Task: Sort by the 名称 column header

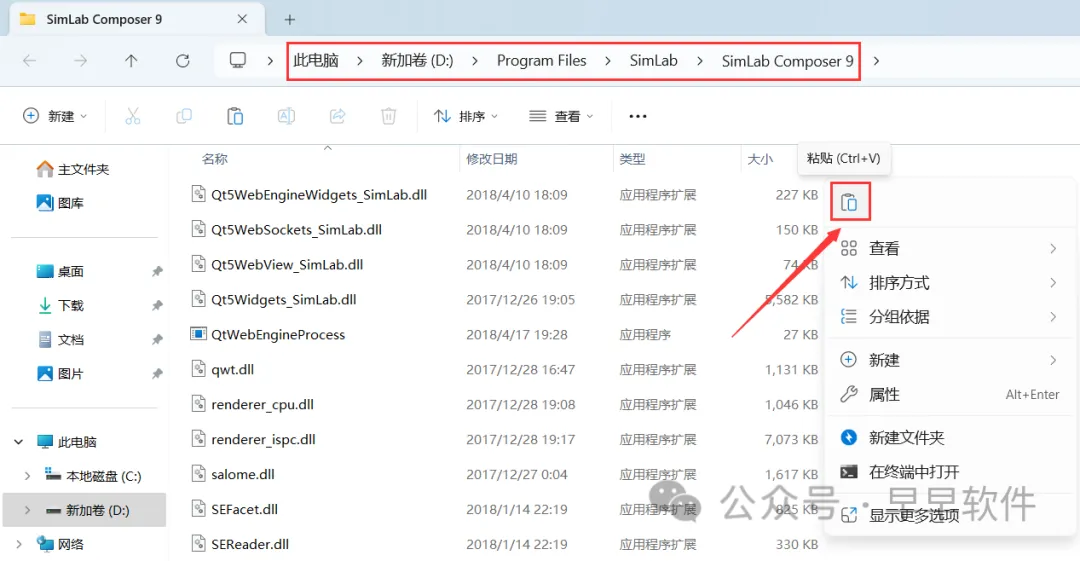Action: pyautogui.click(x=215, y=159)
